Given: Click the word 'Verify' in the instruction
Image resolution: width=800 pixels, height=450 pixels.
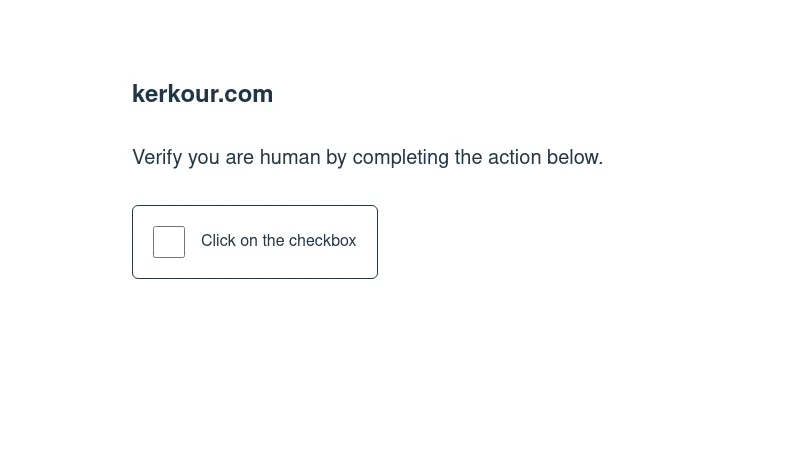Looking at the screenshot, I should point(156,157).
